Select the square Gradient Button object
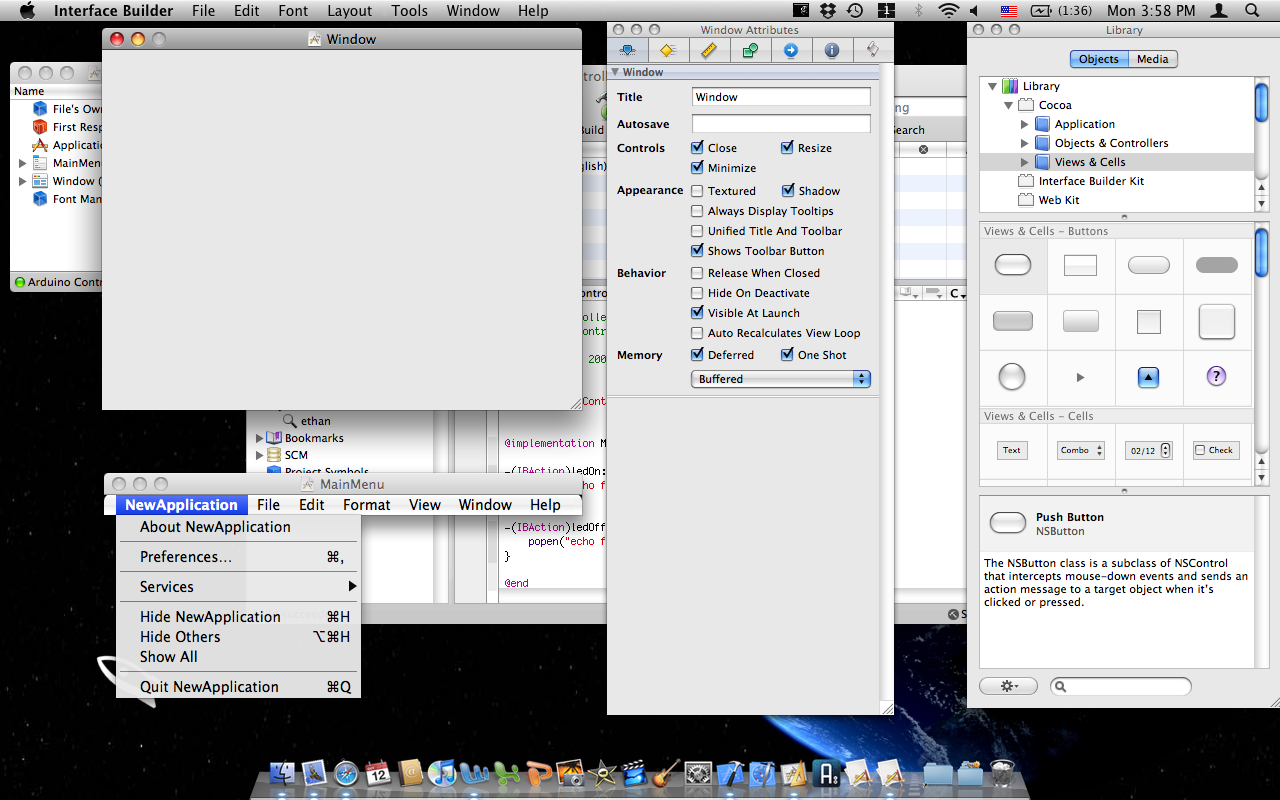The height and width of the screenshot is (800, 1280). 1080,265
